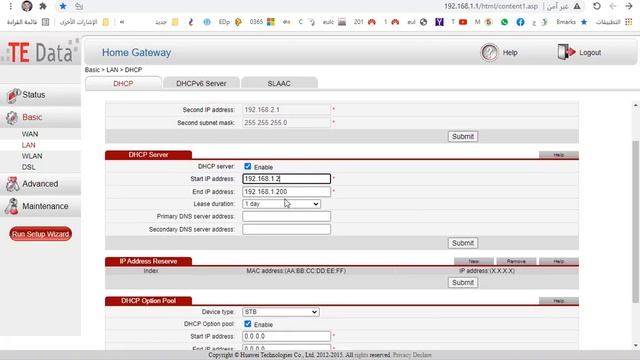Viewport: 640px width, 360px height.
Task: Open the Yahoo bookmark icon
Action: pos(439,22)
